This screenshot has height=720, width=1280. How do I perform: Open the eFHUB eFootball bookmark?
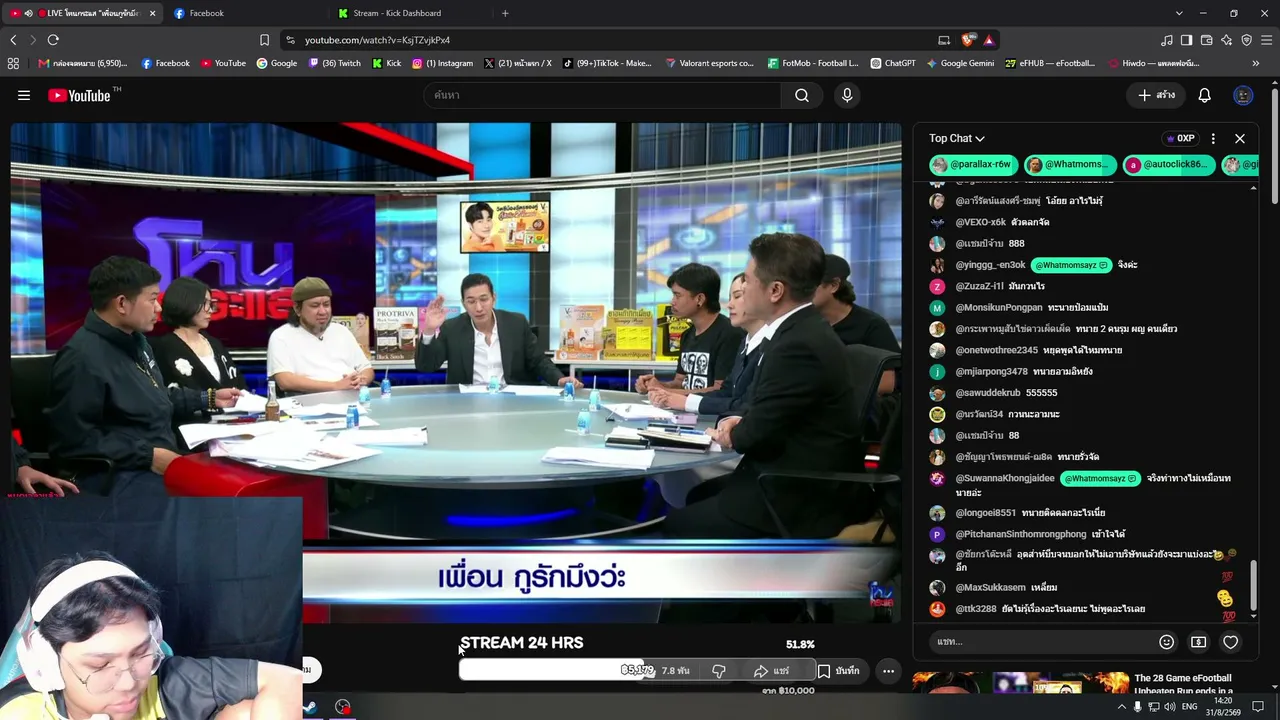point(1050,63)
